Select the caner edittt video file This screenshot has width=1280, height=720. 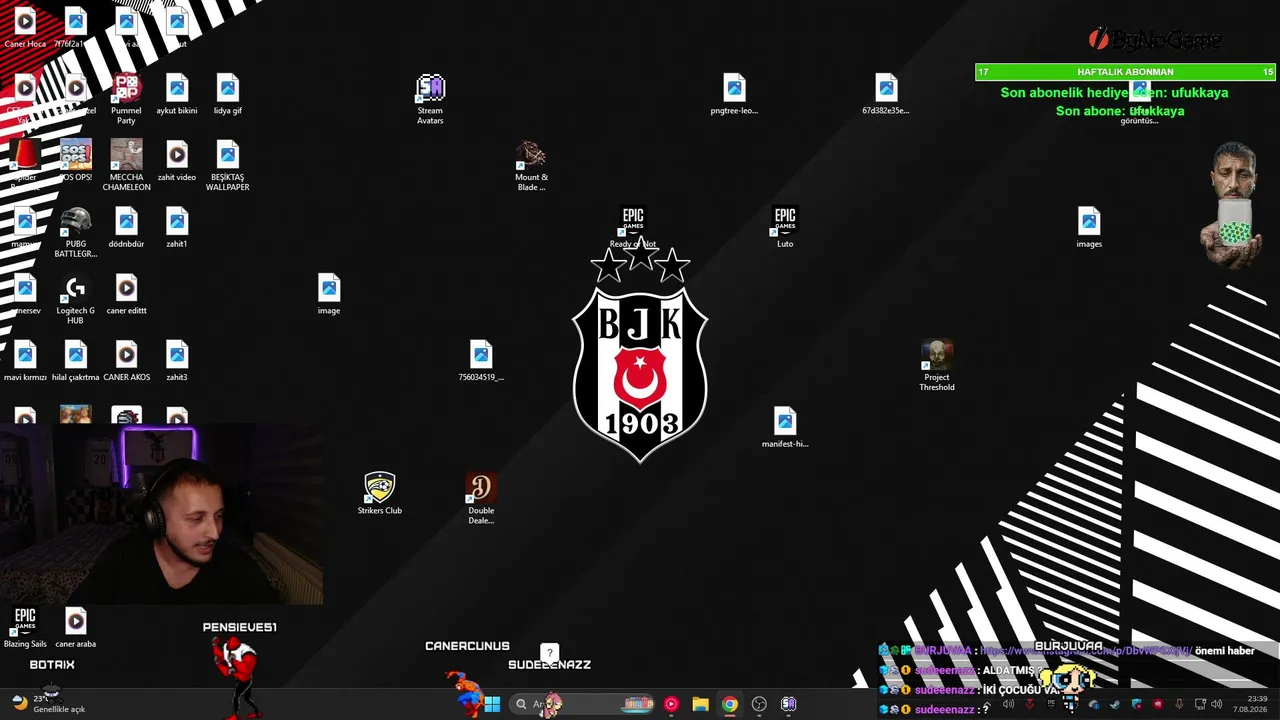126,295
